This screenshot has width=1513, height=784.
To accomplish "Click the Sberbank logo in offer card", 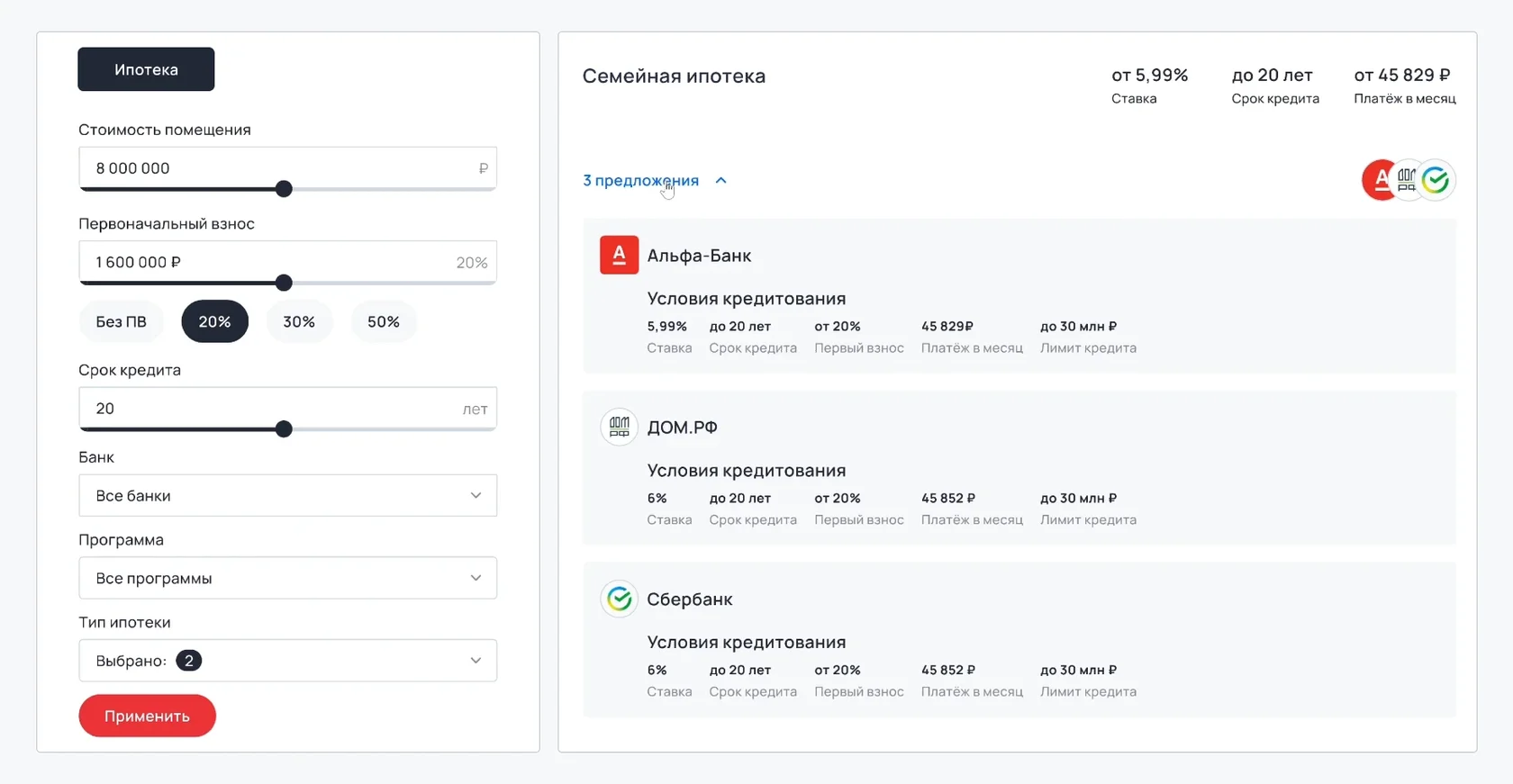I will pyautogui.click(x=619, y=599).
